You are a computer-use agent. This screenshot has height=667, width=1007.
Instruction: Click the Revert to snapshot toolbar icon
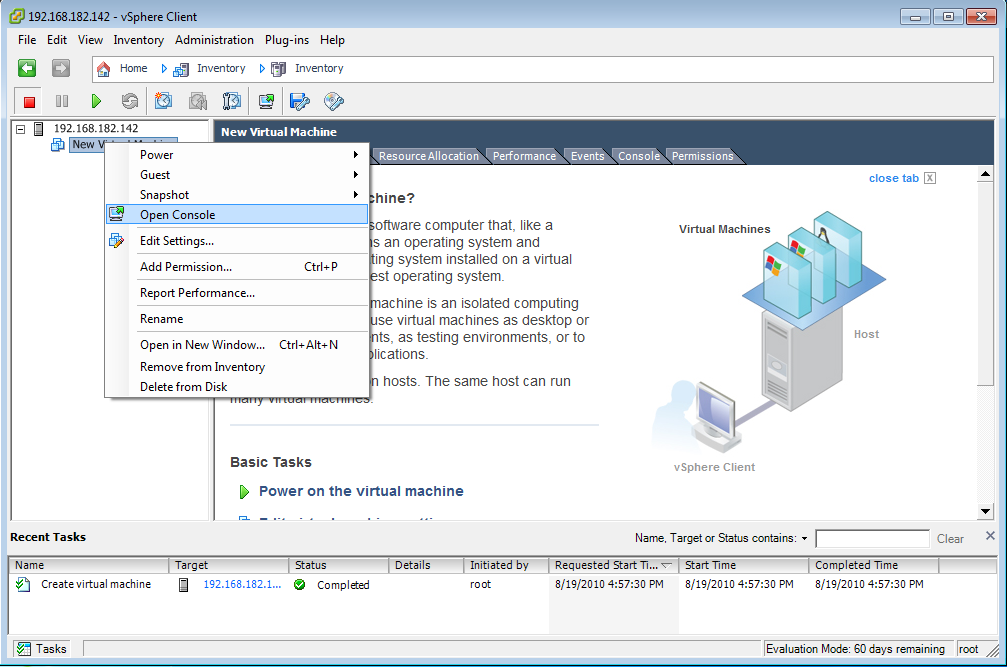tap(198, 101)
